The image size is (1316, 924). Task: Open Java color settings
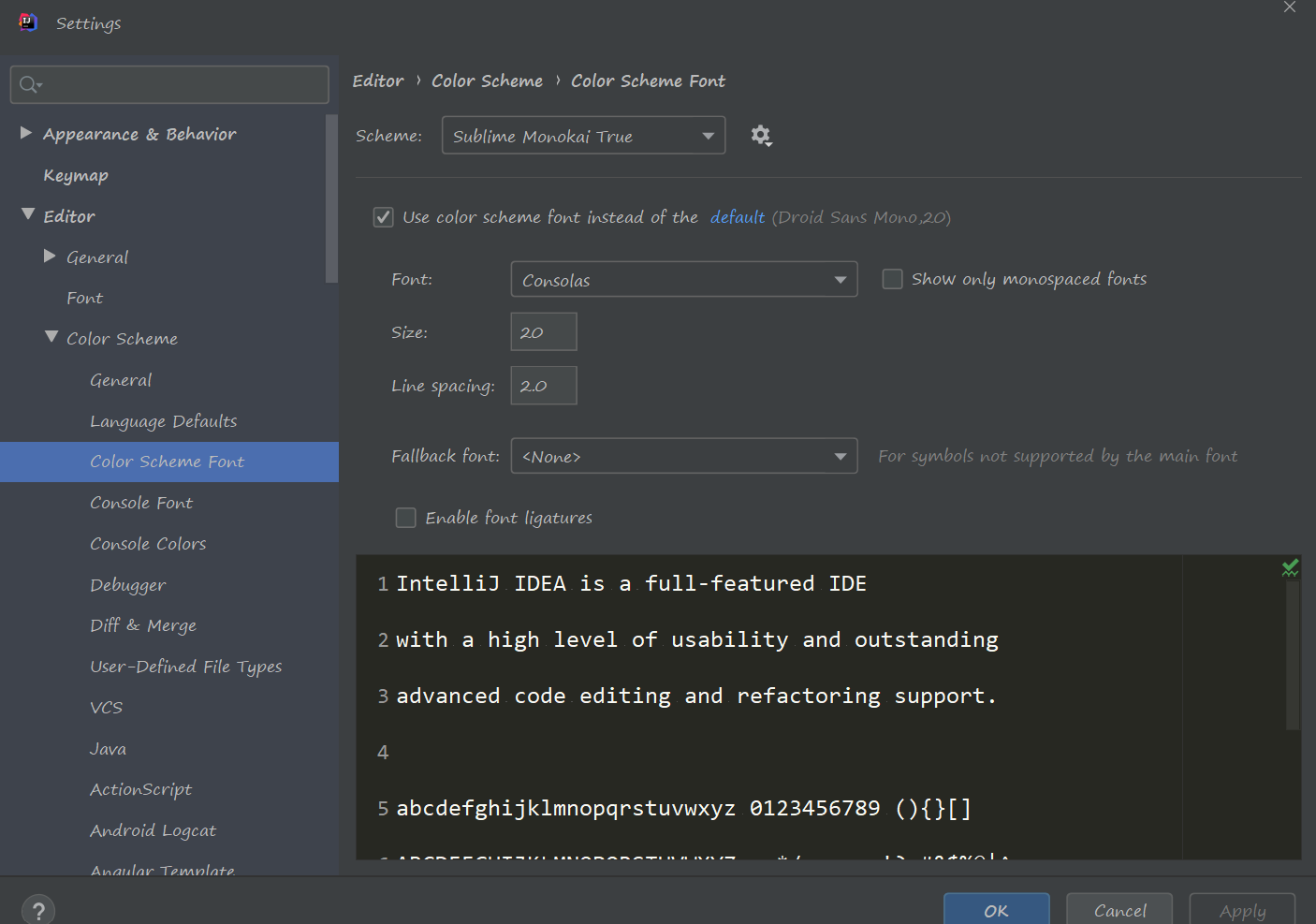(x=108, y=749)
